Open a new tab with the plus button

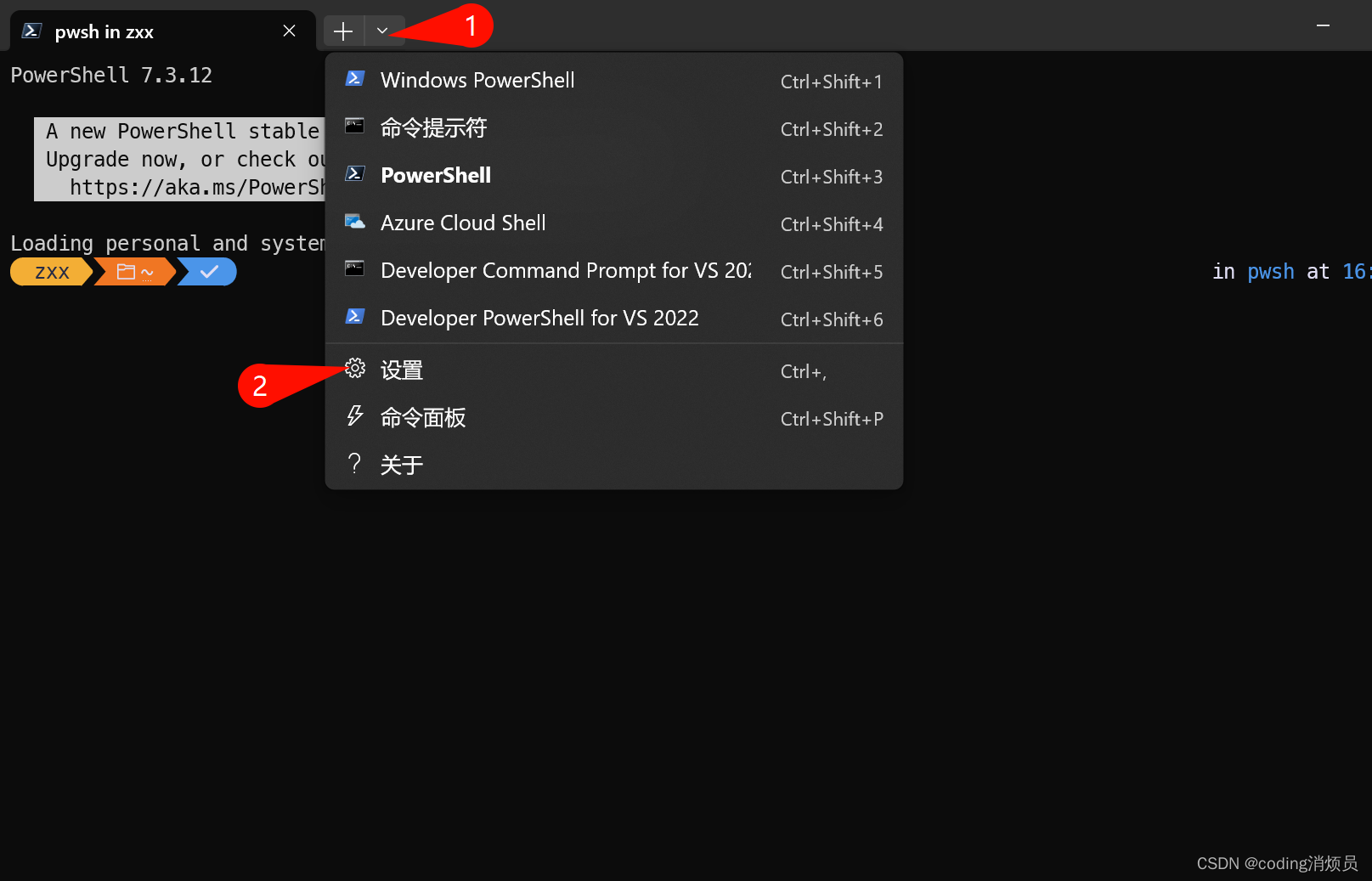click(343, 31)
